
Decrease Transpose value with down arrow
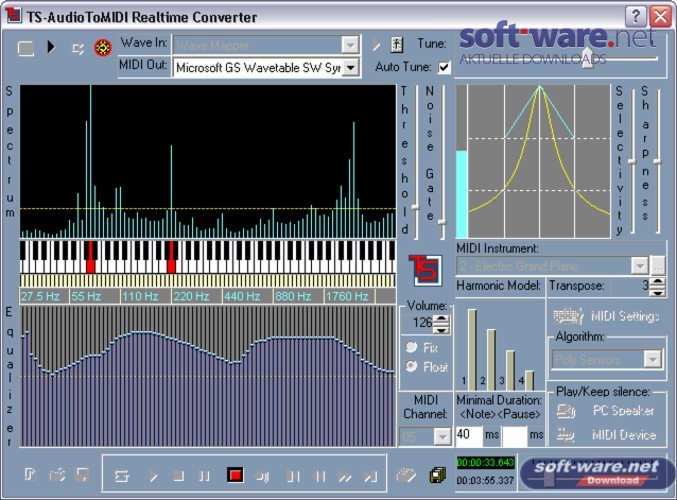tap(658, 291)
